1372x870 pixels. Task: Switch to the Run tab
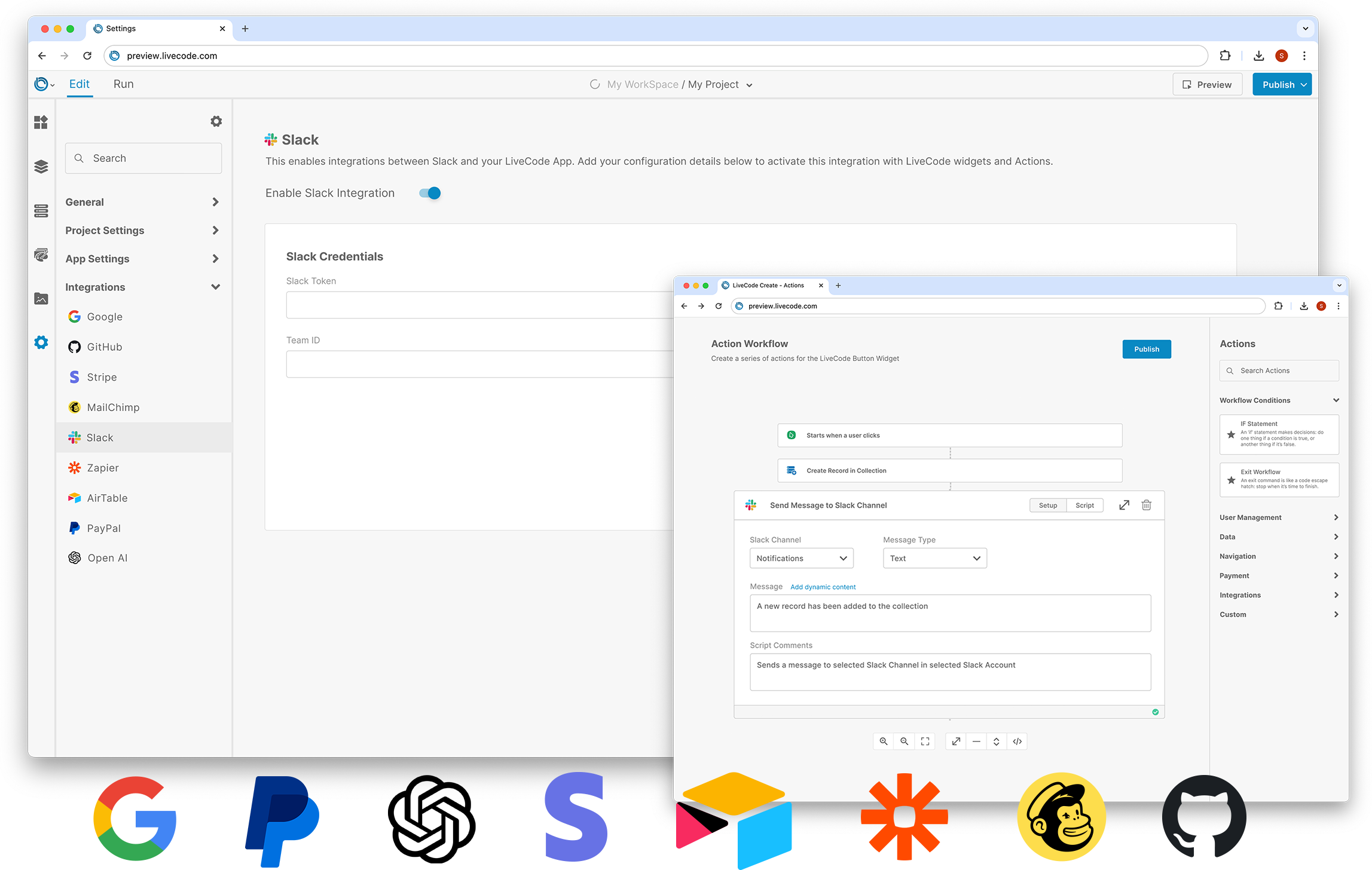click(123, 84)
